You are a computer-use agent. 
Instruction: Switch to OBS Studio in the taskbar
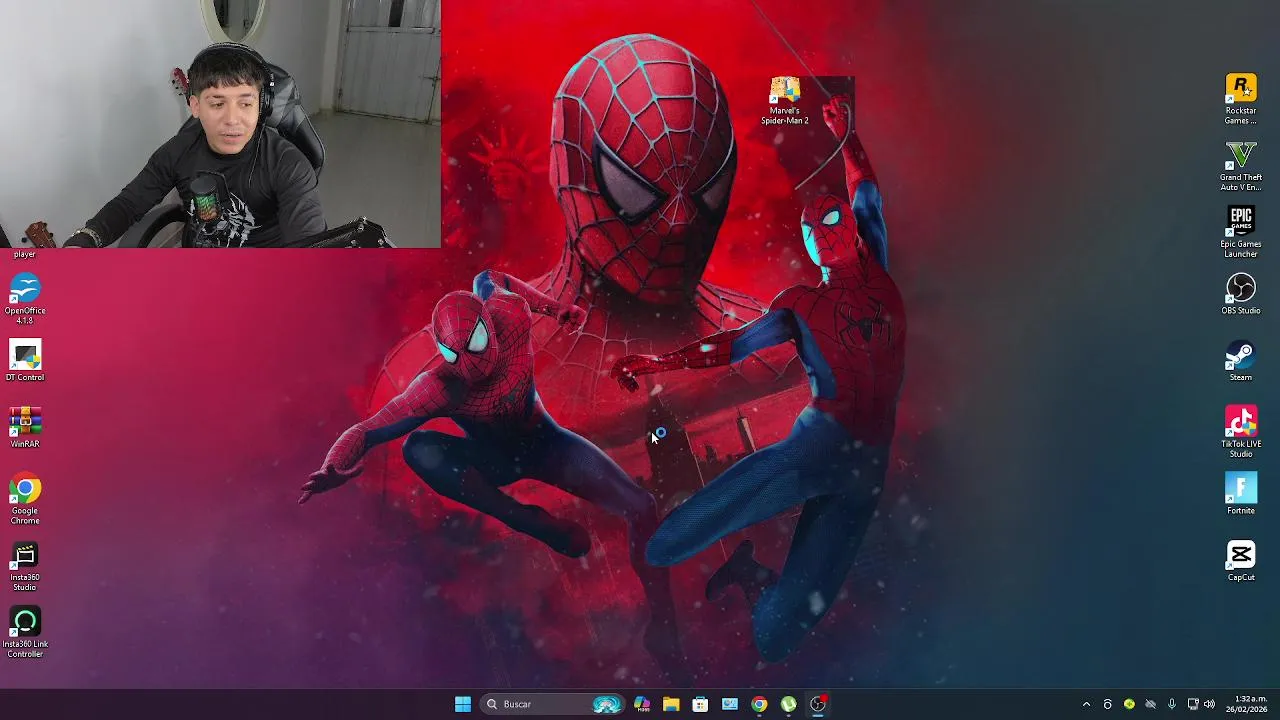coord(818,704)
